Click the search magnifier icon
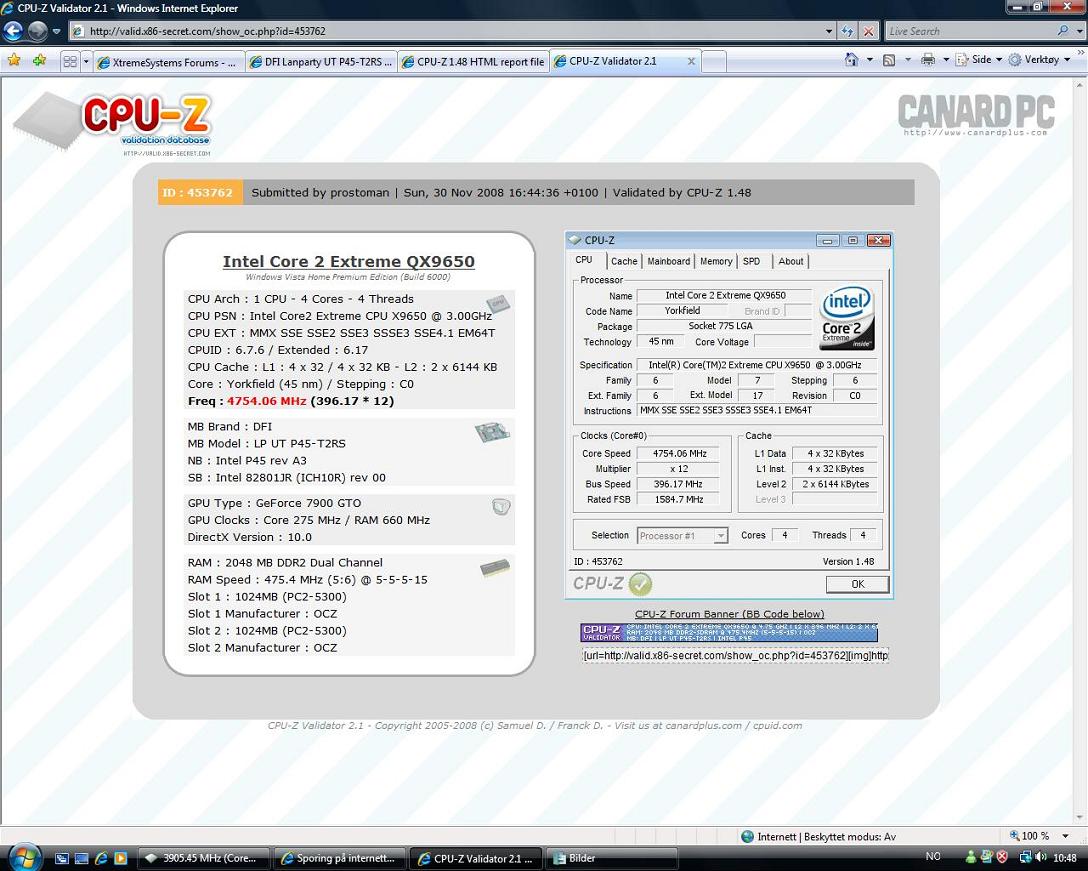1088x871 pixels. pos(1062,31)
